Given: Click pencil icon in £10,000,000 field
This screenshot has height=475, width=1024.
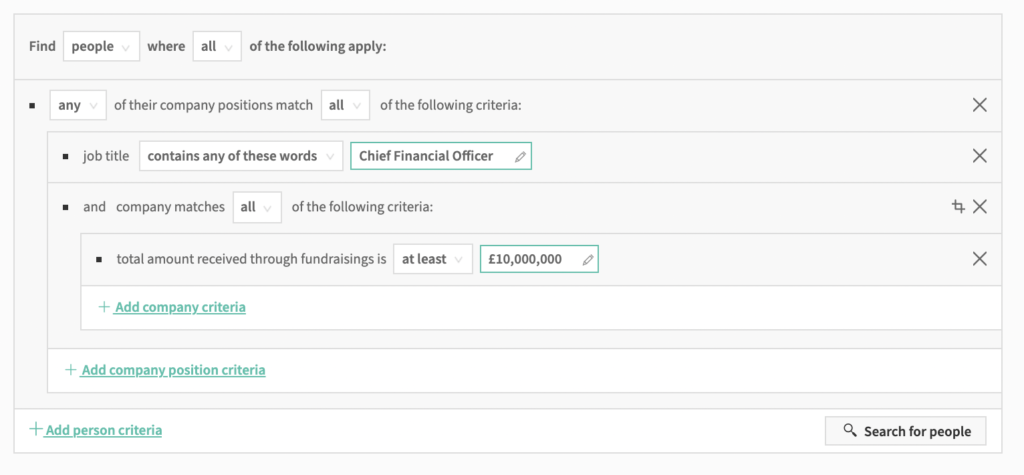Looking at the screenshot, I should click(588, 260).
